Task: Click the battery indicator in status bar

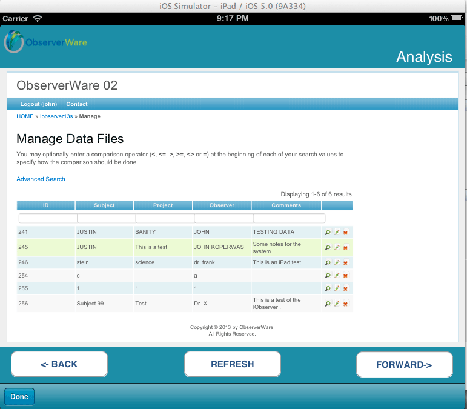Action: coord(457,18)
